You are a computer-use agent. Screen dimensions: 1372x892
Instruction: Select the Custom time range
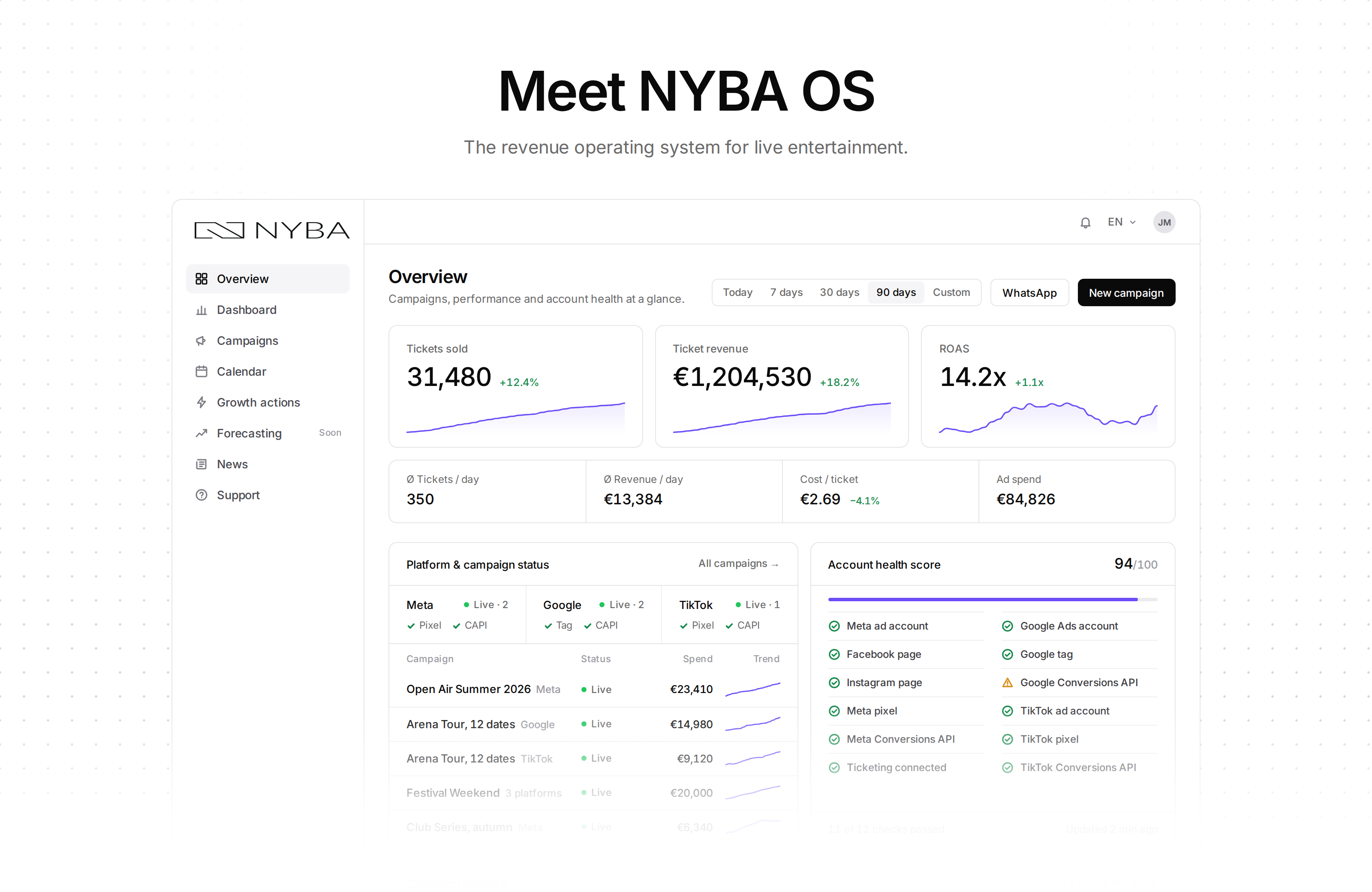point(951,292)
